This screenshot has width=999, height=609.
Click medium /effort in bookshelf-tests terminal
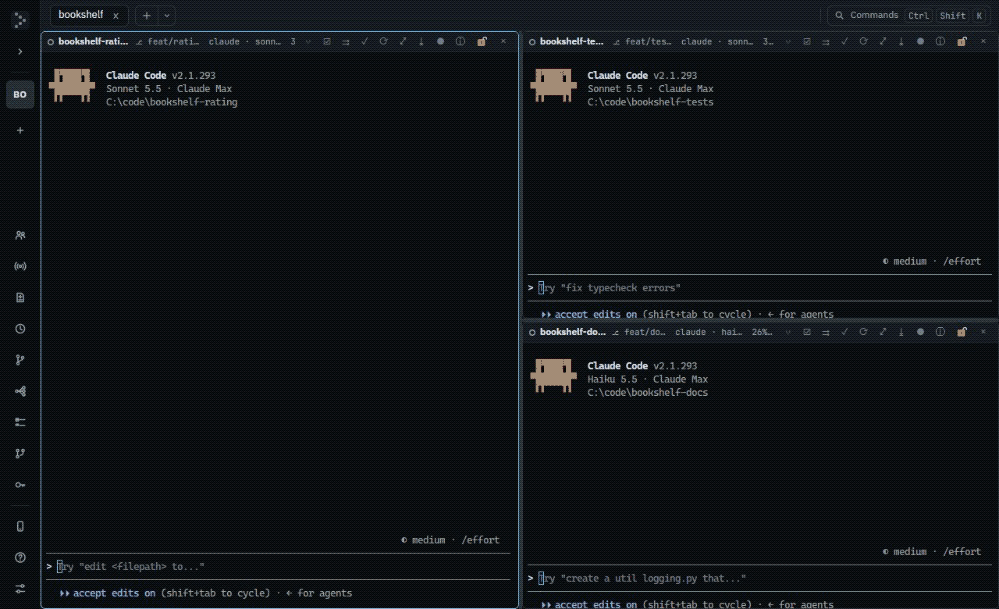tap(931, 261)
